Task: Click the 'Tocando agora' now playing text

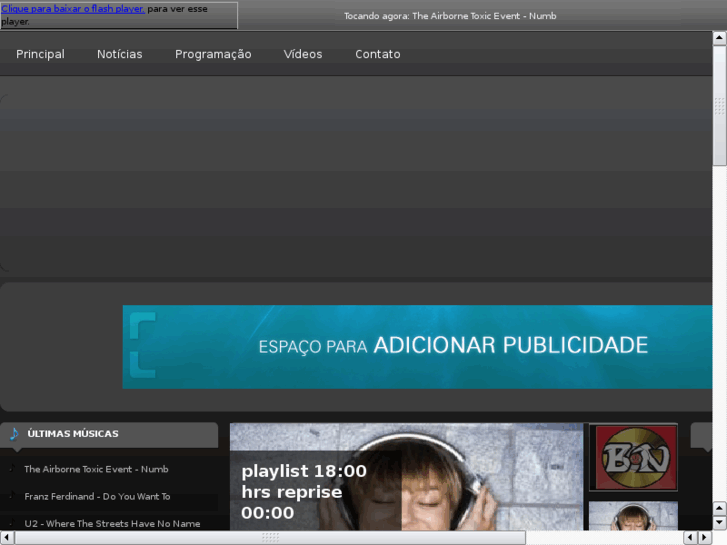Action: coord(450,16)
